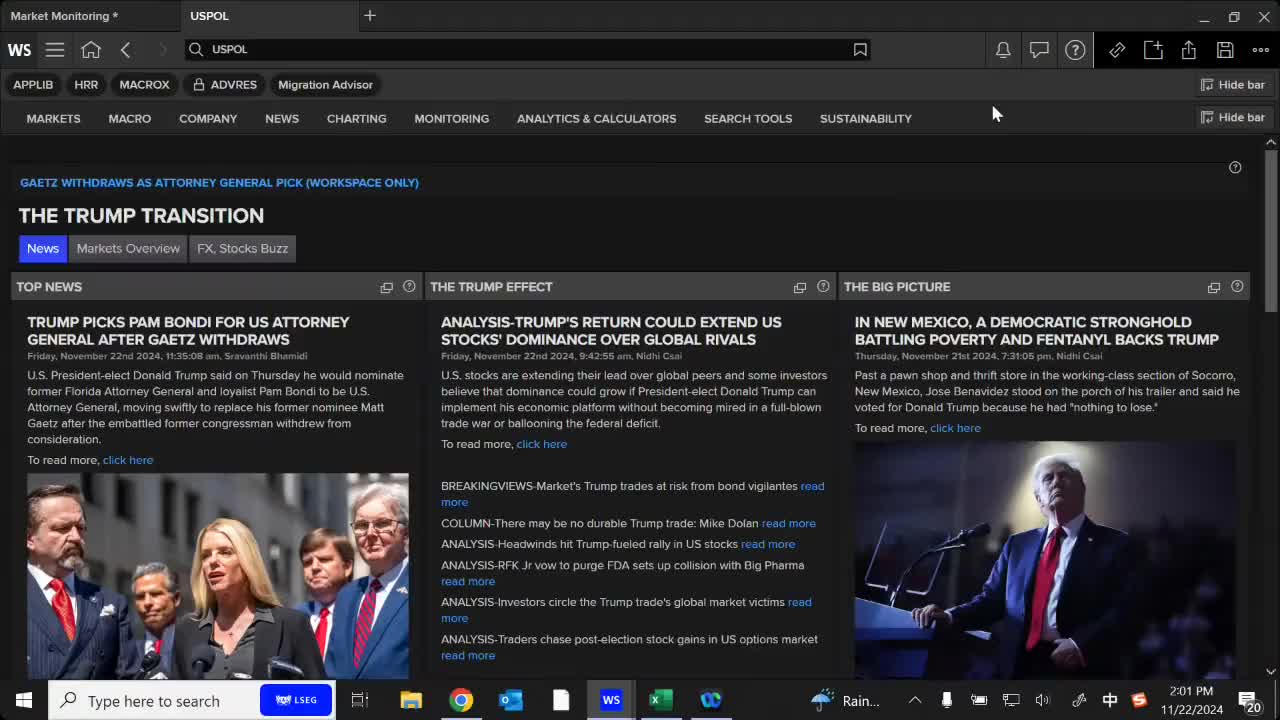Screen dimensions: 1280x720
Task: Click the HRR shortcut button
Action: (86, 85)
